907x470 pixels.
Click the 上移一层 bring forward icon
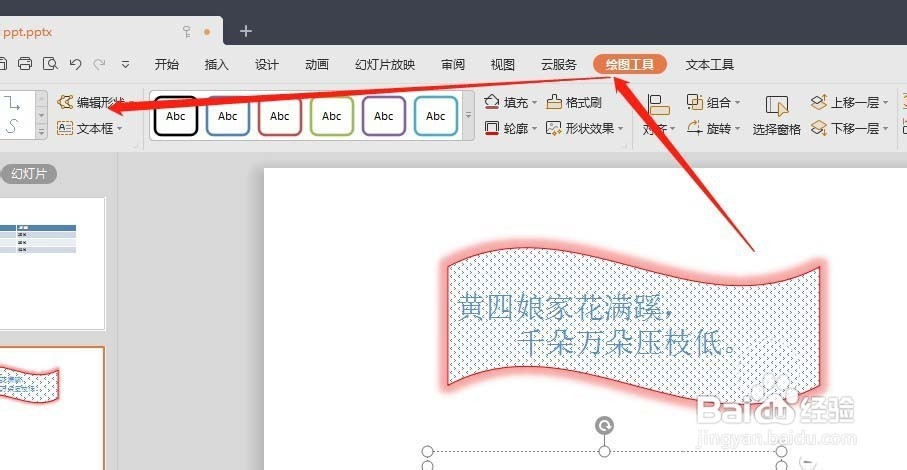(818, 102)
